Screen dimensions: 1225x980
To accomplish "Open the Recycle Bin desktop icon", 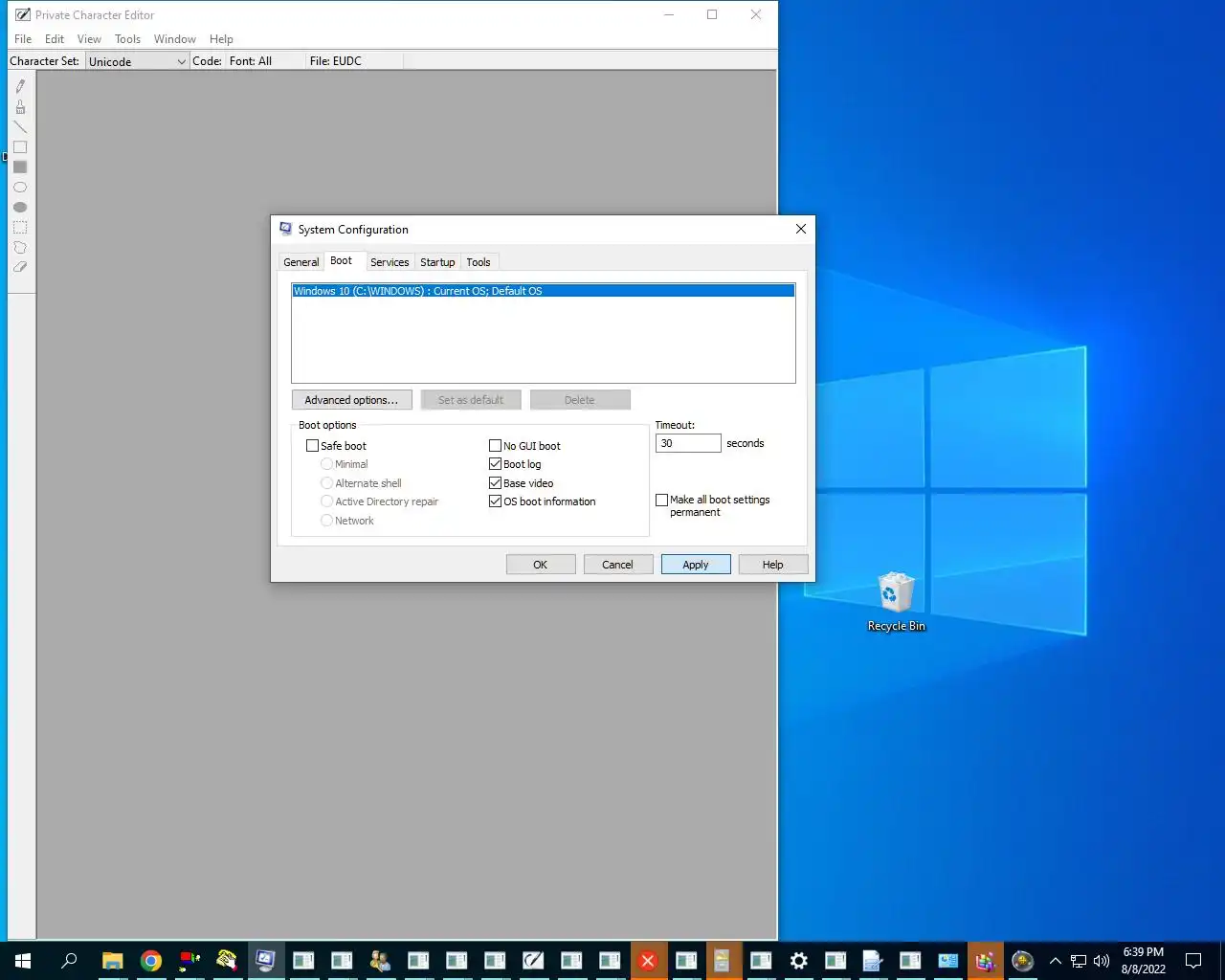I will tap(896, 602).
